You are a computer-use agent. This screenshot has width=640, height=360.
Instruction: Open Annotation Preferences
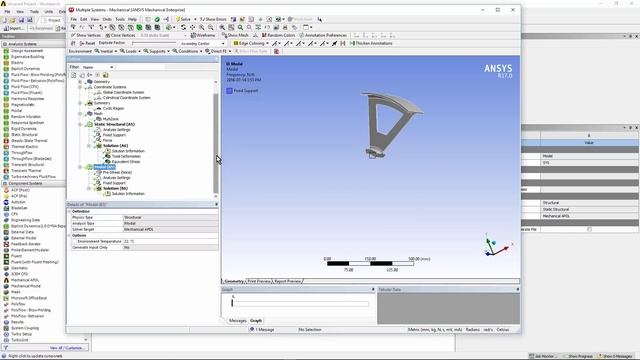click(323, 36)
